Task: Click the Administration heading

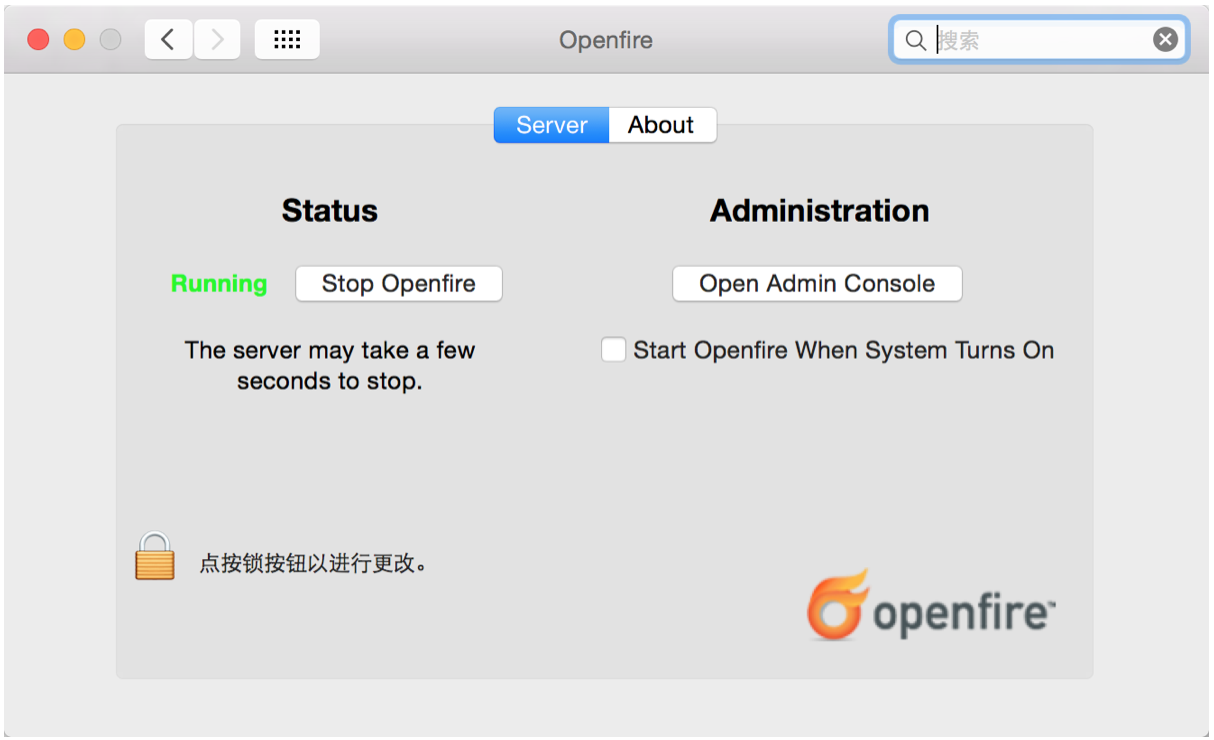Action: pyautogui.click(x=820, y=210)
